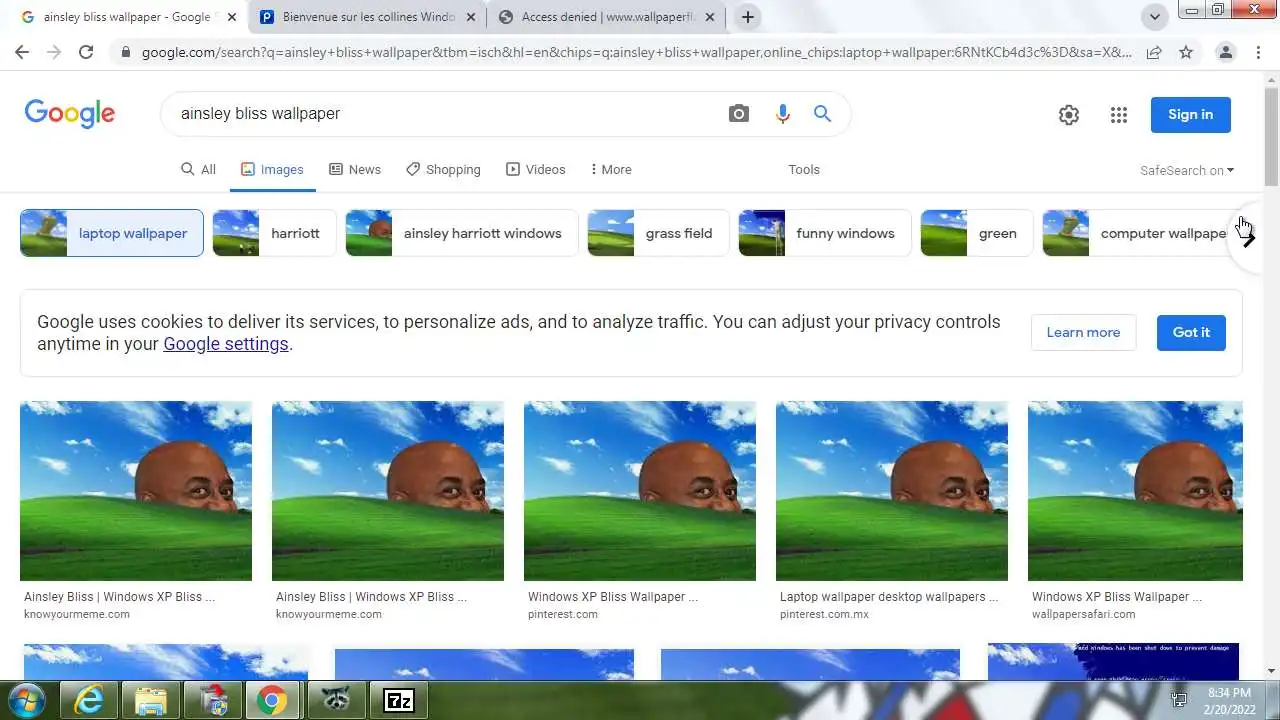Viewport: 1280px width, 720px height.
Task: Share this page from address bar
Action: pyautogui.click(x=1154, y=52)
